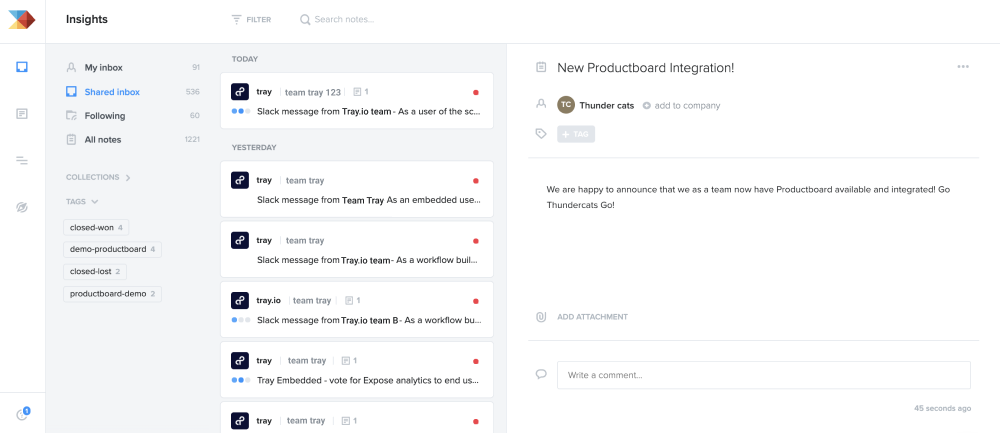Click the add Tag button
The image size is (1000, 433).
[x=576, y=134]
